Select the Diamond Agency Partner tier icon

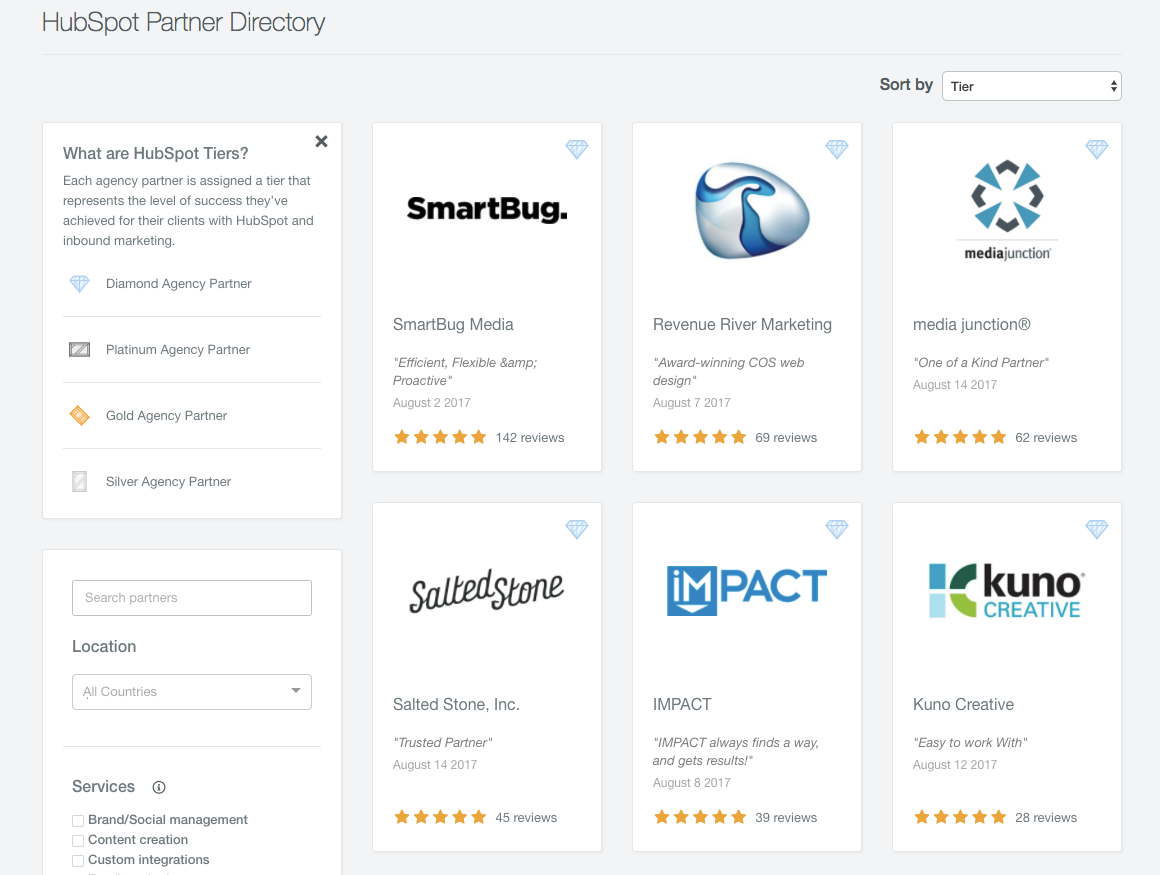click(79, 284)
